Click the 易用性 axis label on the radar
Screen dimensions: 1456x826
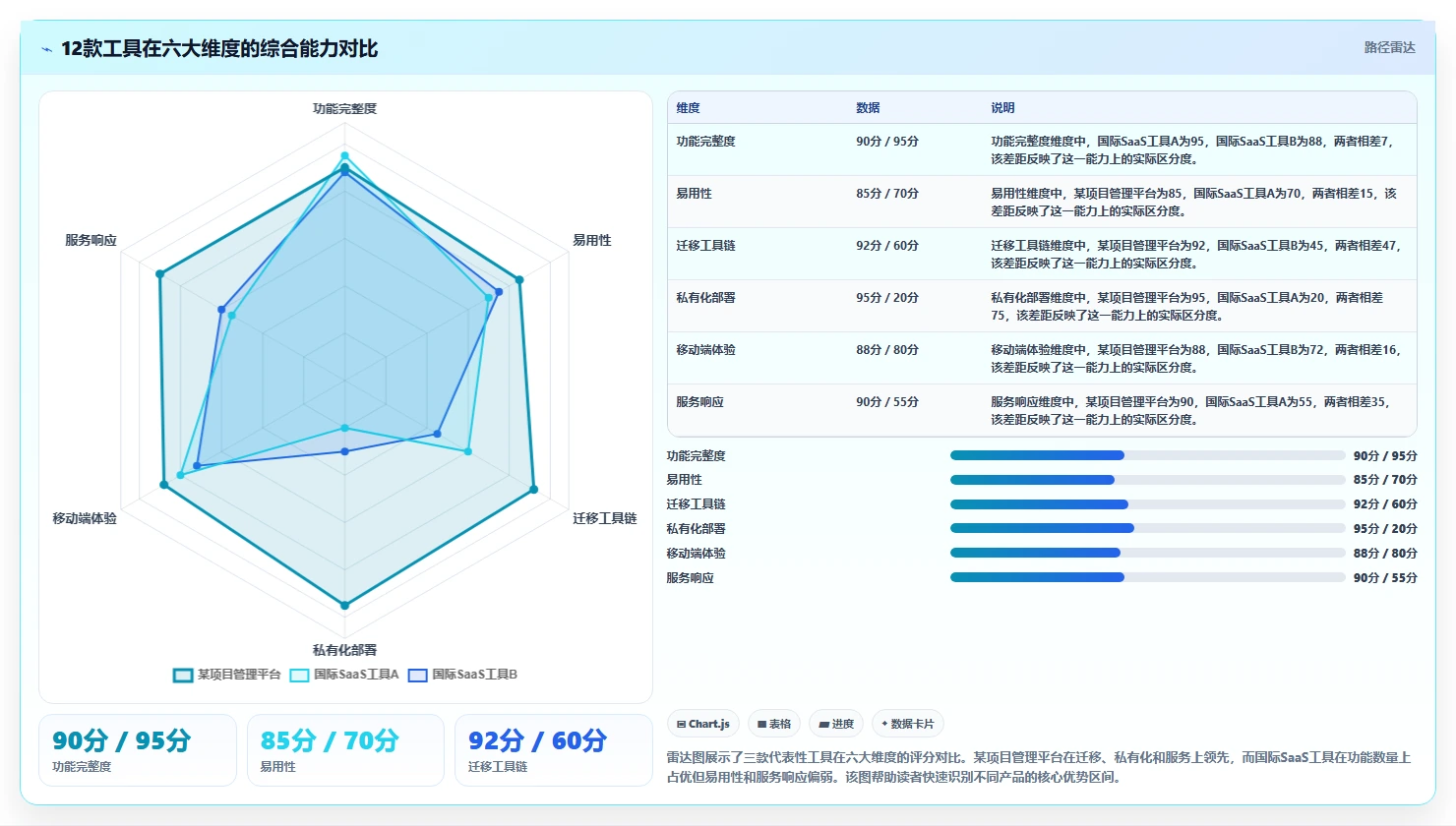pyautogui.click(x=591, y=241)
